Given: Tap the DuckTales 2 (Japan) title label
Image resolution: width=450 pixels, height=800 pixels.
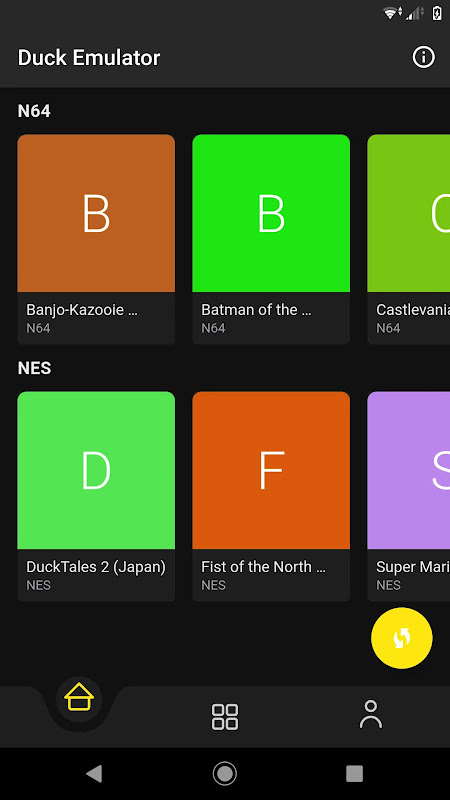Looking at the screenshot, I should [96, 567].
